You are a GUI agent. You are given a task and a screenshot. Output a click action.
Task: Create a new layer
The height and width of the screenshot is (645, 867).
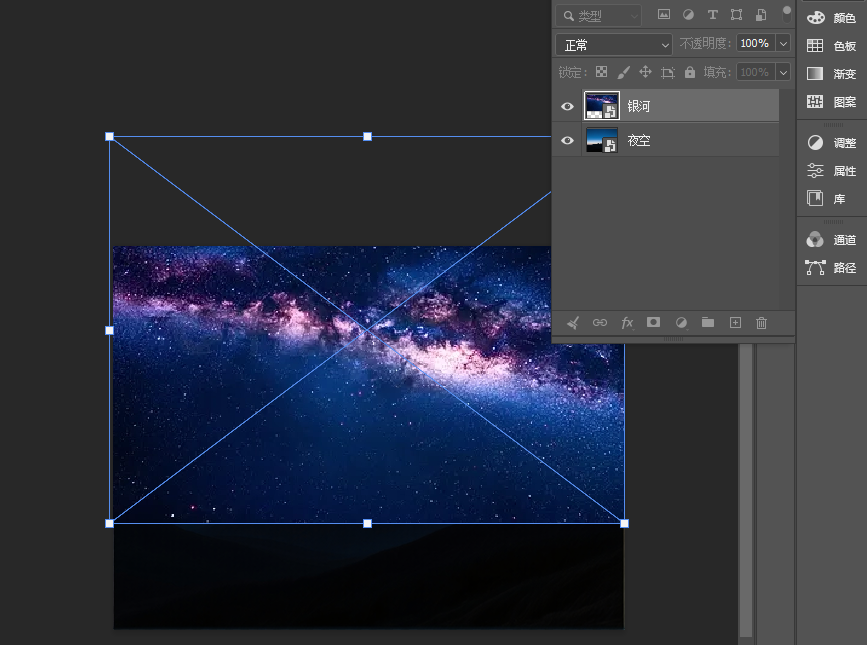(x=735, y=323)
